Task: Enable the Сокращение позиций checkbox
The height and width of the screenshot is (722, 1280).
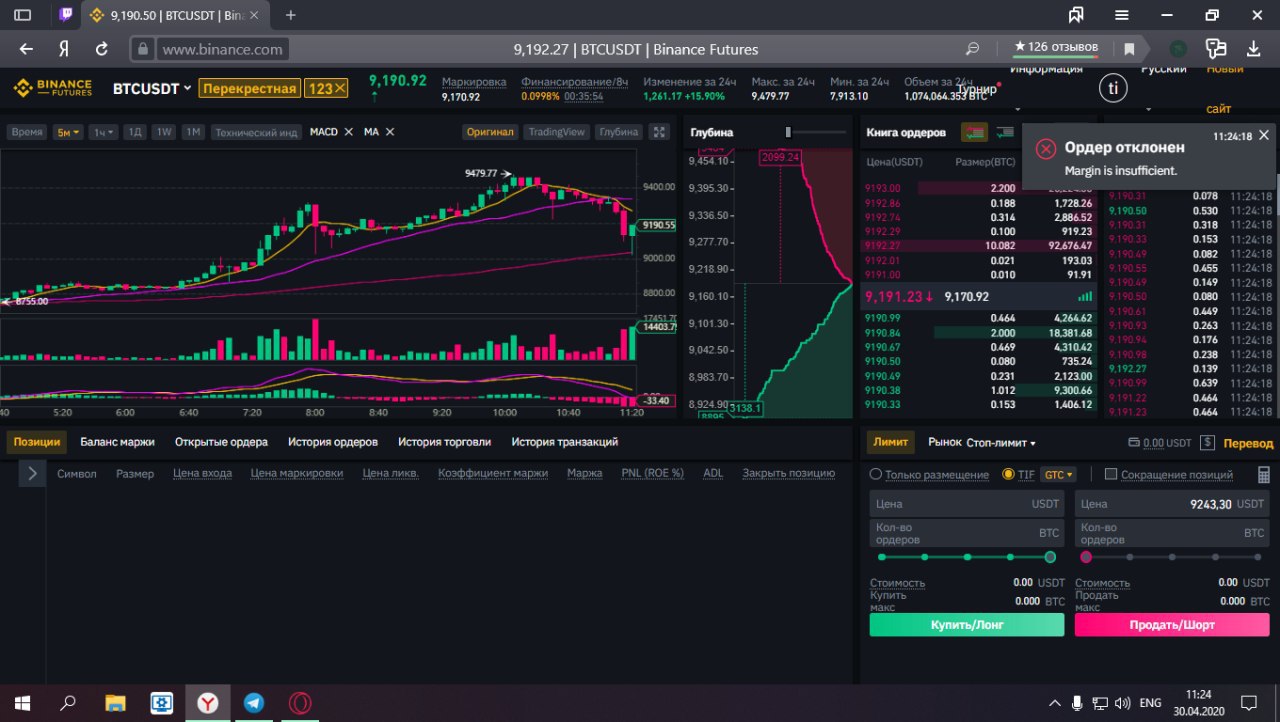Action: [x=1111, y=474]
